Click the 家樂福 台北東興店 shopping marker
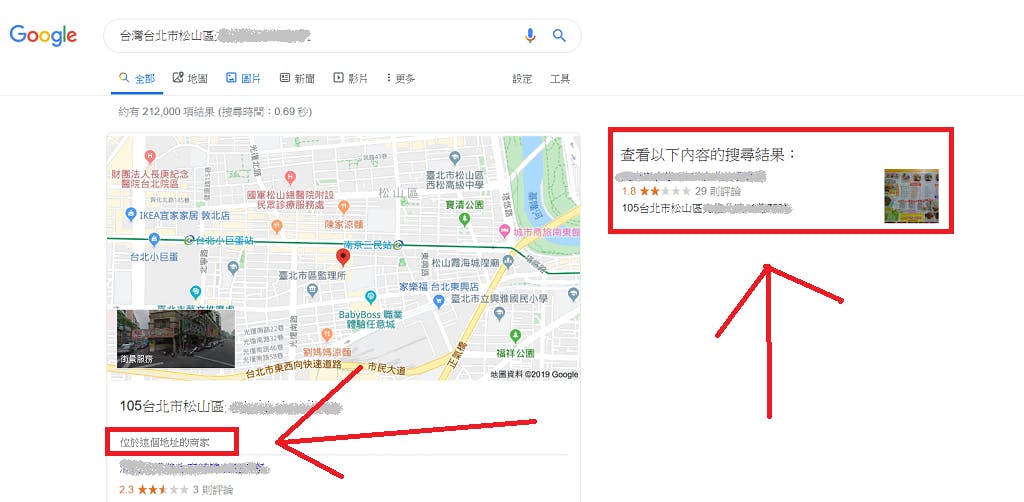This screenshot has height=502, width=1024. pos(440,300)
